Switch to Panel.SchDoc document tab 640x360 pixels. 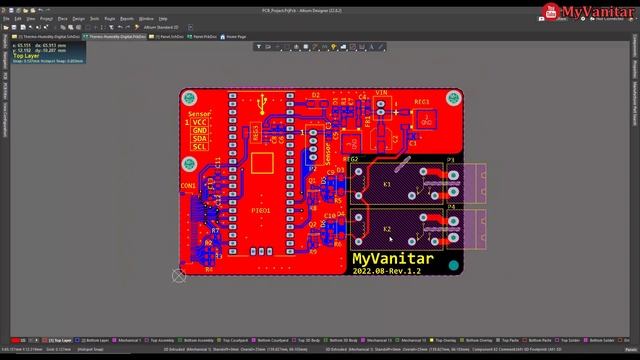(x=166, y=37)
